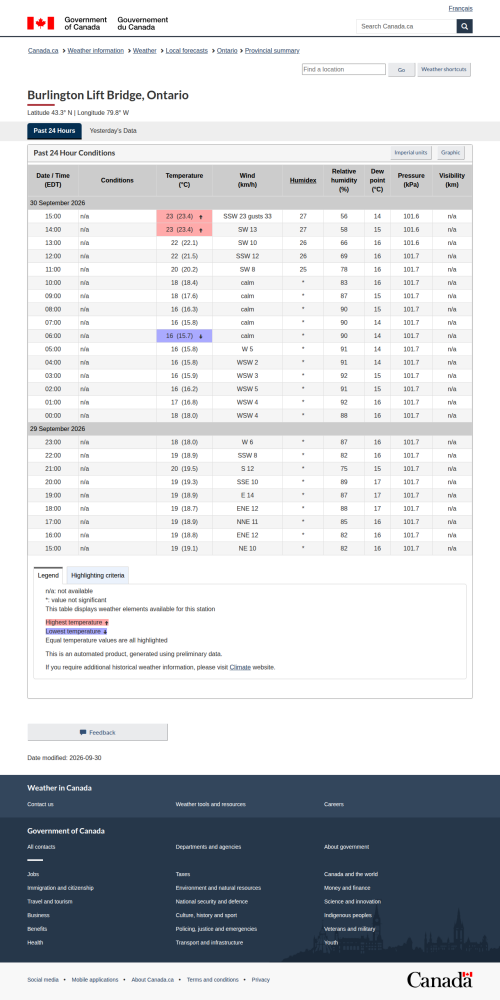500x1000 pixels.
Task: Open Money and finance link
Action: pyautogui.click(x=345, y=888)
